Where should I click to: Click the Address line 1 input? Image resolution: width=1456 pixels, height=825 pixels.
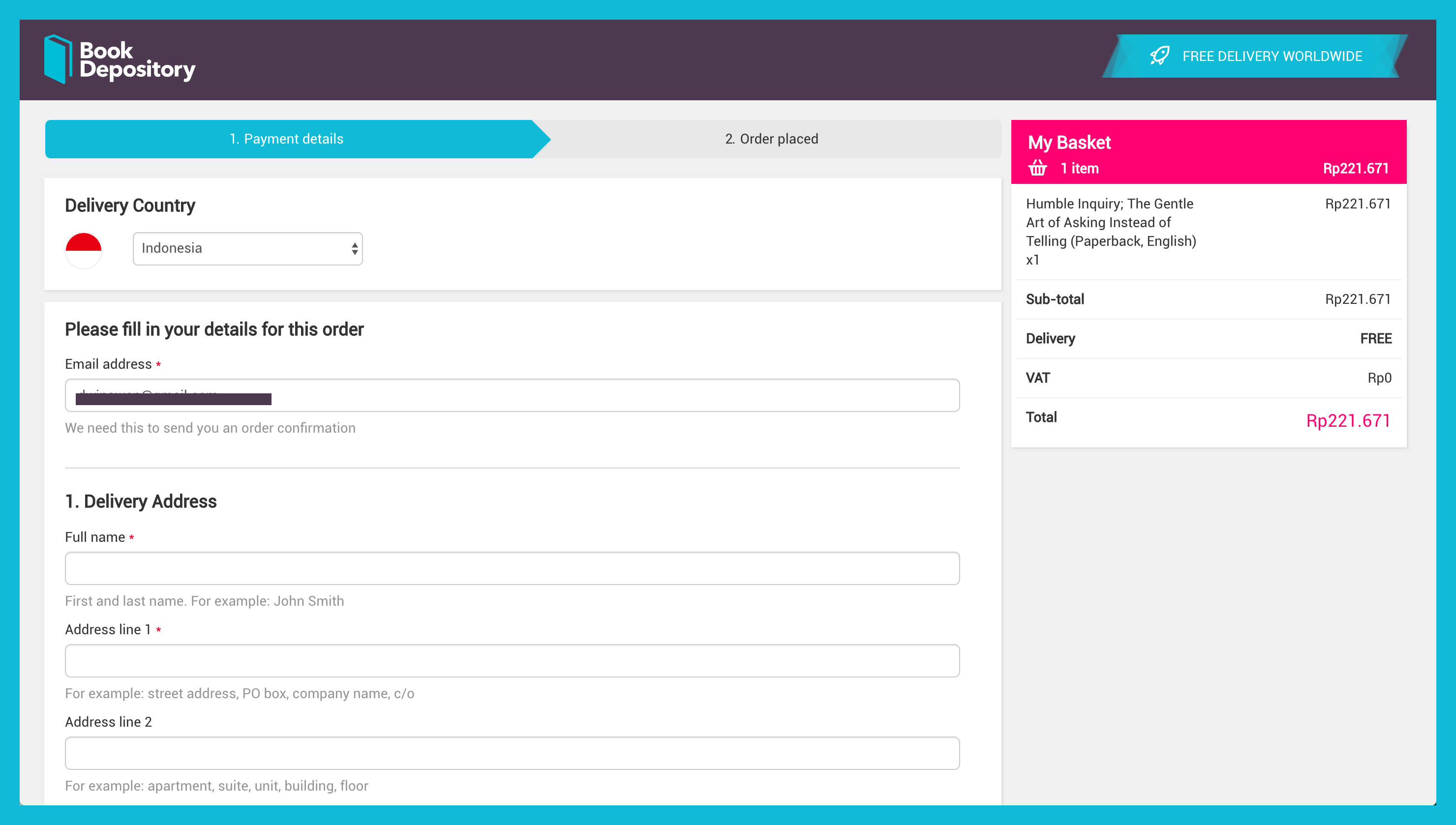pos(512,660)
